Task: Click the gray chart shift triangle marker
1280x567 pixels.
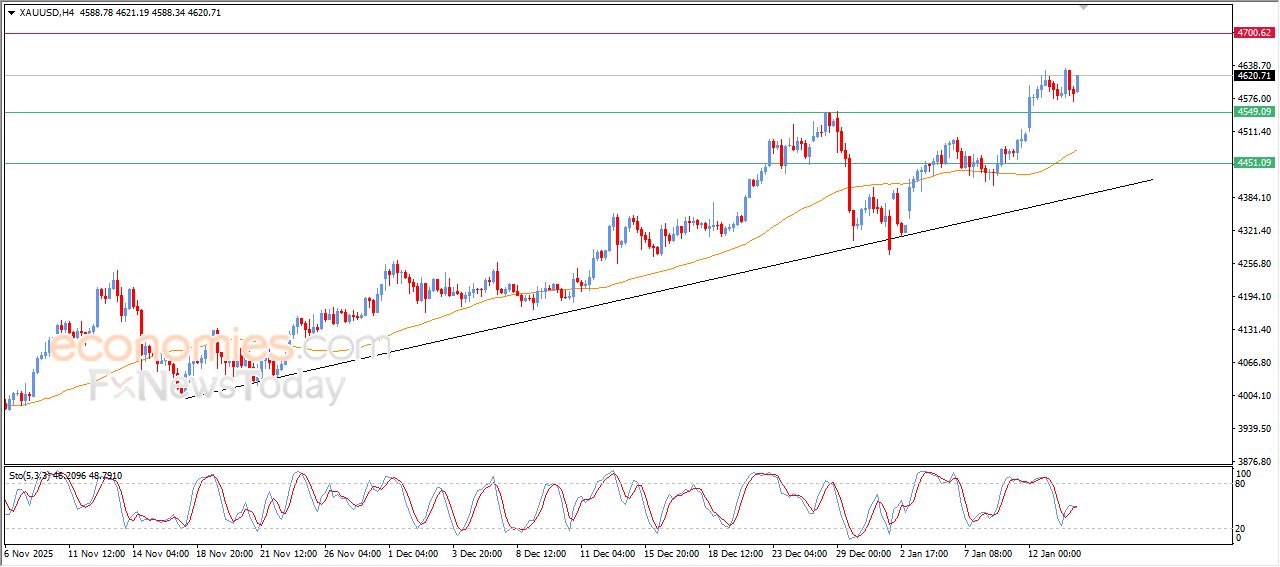Action: point(1082,8)
